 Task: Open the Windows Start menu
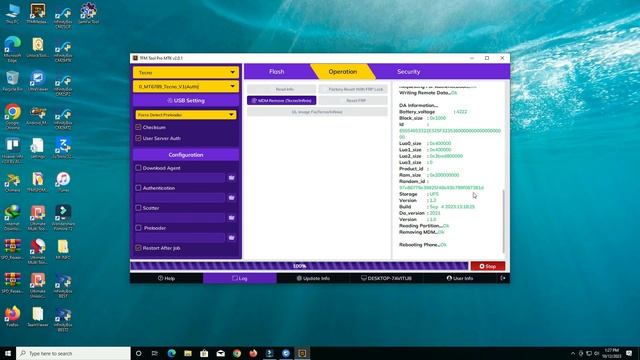tap(8, 353)
